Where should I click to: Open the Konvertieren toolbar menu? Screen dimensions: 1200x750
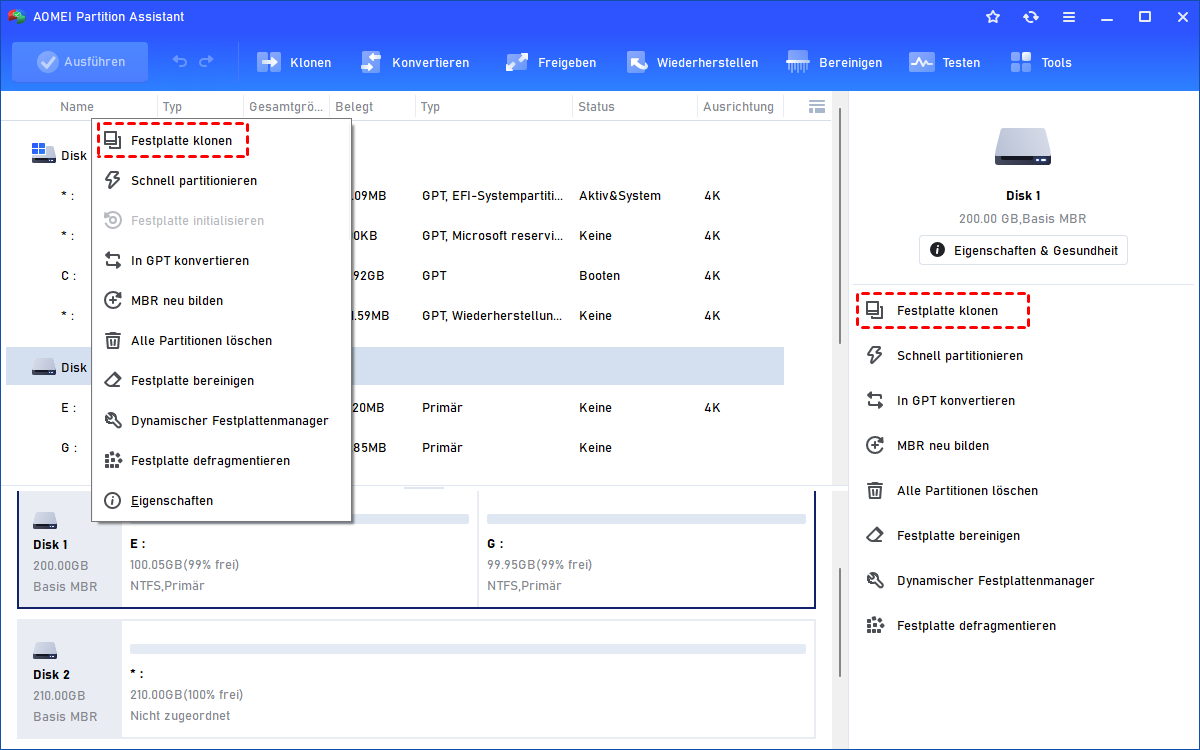coord(414,62)
